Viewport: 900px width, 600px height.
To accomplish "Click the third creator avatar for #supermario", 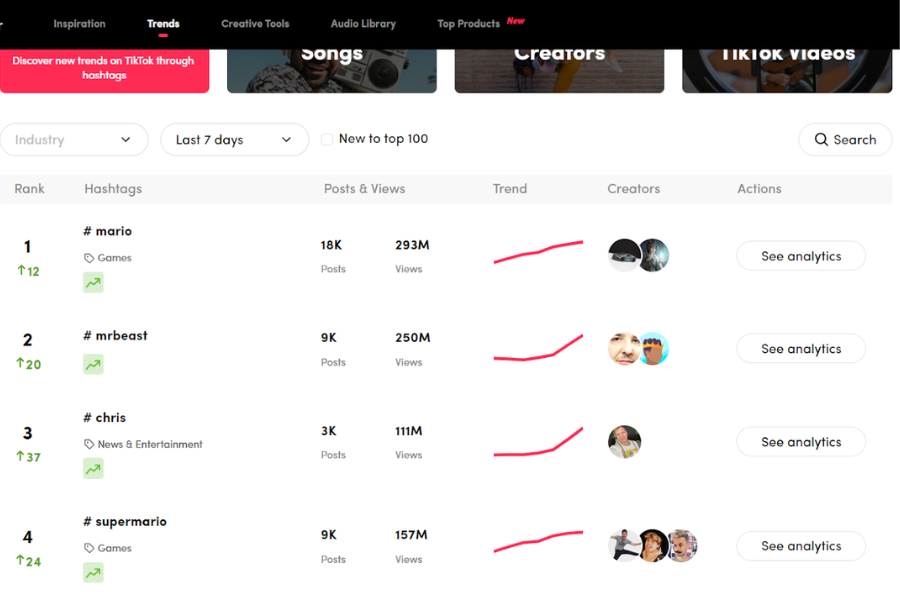I will click(682, 545).
